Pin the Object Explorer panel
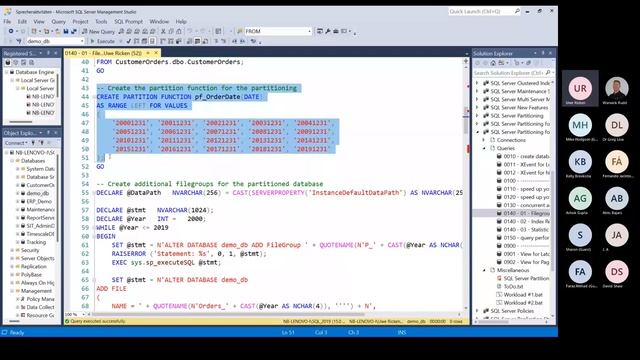 (48, 133)
